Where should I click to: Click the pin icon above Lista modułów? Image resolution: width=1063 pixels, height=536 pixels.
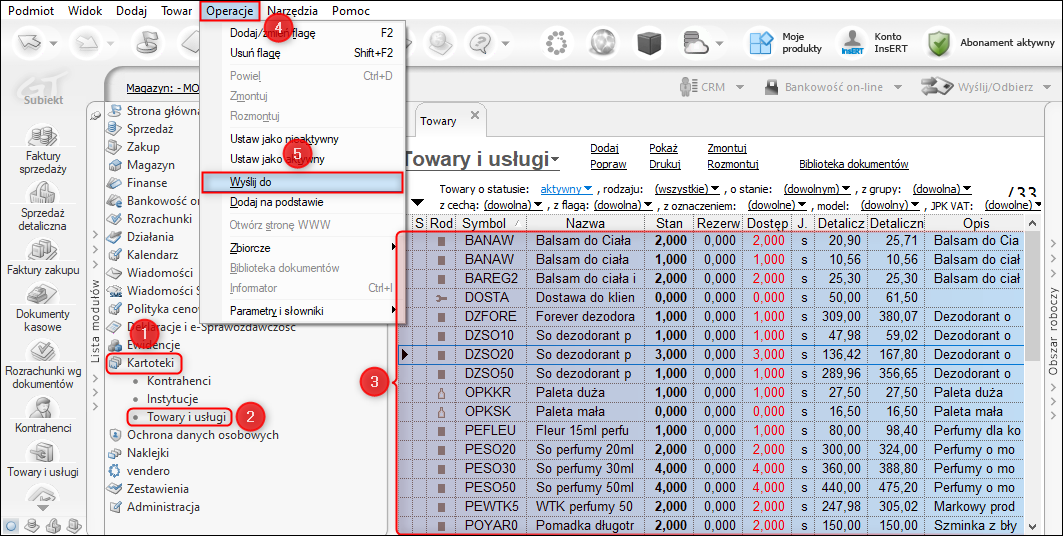coord(96,117)
